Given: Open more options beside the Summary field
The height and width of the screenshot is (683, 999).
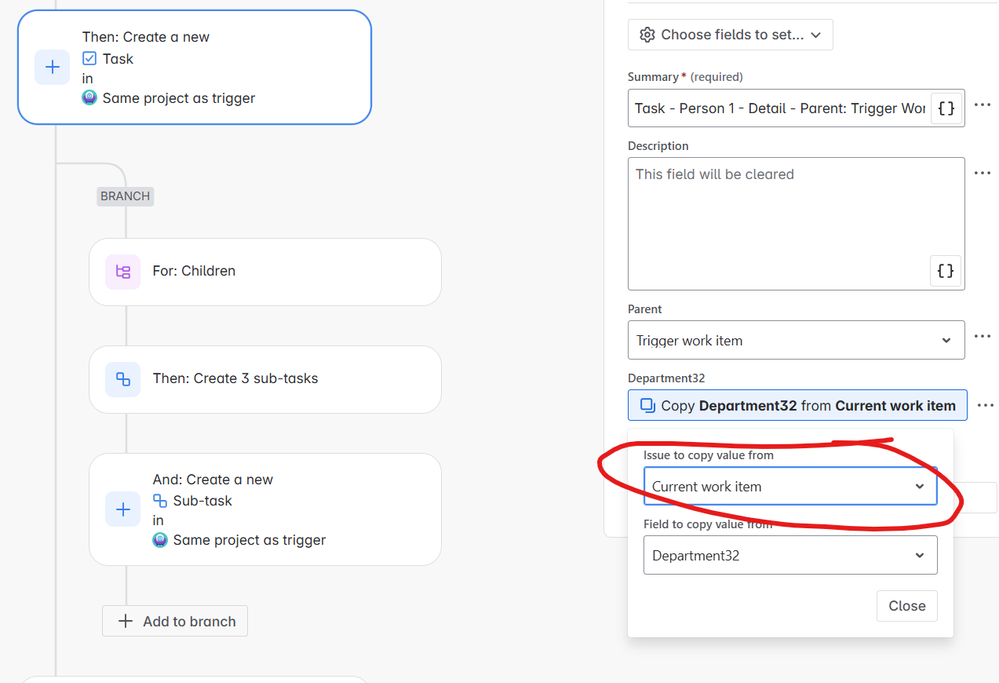Looking at the screenshot, I should pos(982,104).
